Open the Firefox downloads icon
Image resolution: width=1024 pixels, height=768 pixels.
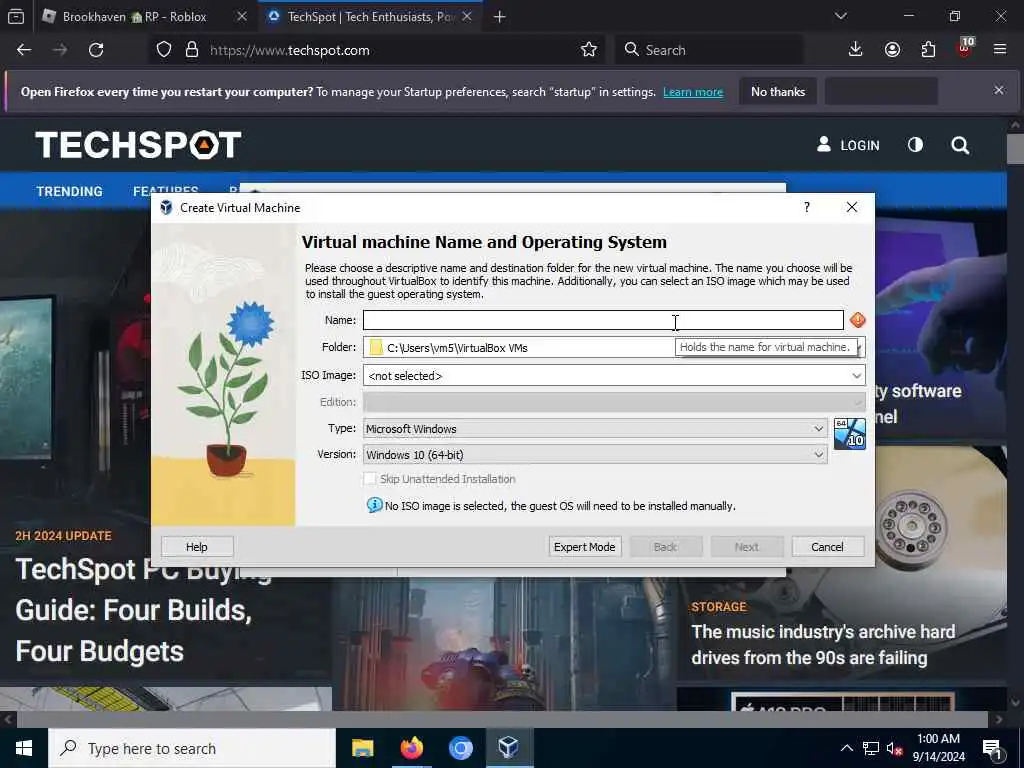point(855,50)
